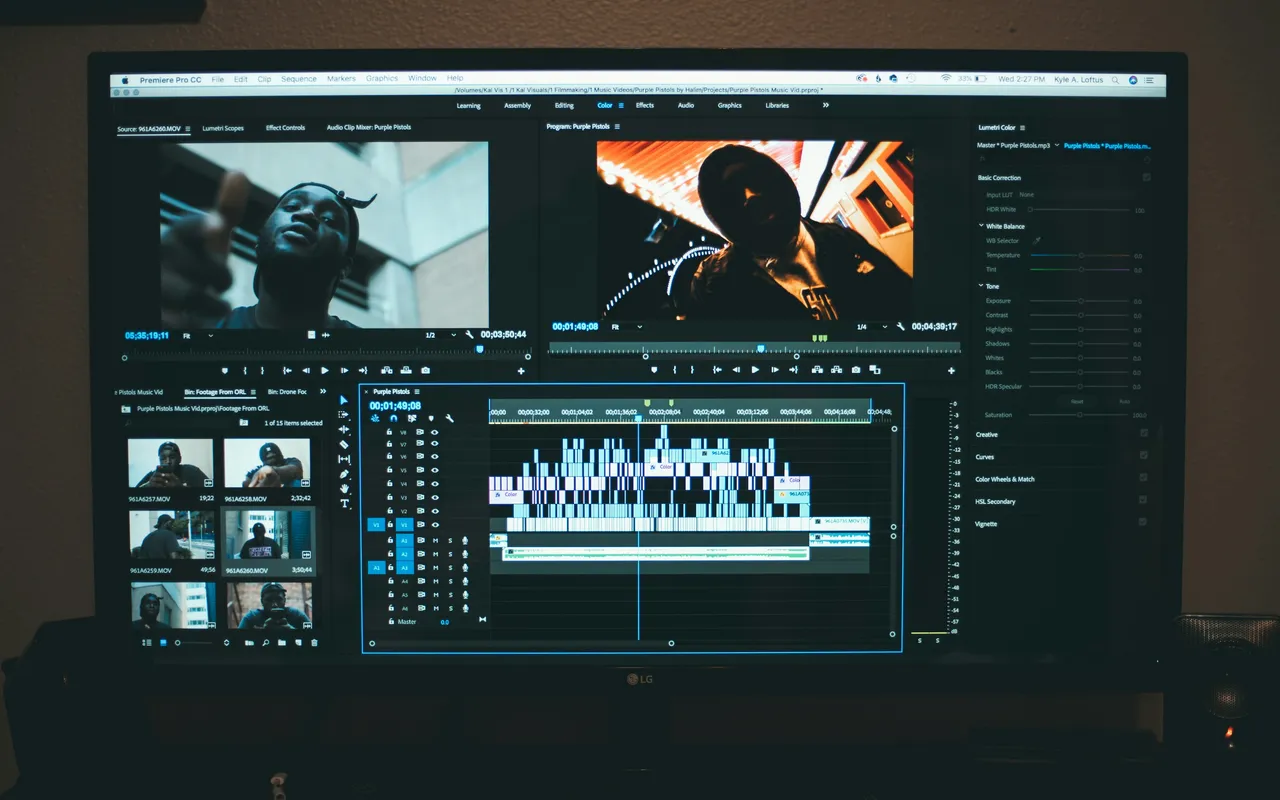
Task: Expand Color Wheels & Match section
Action: 1005,479
